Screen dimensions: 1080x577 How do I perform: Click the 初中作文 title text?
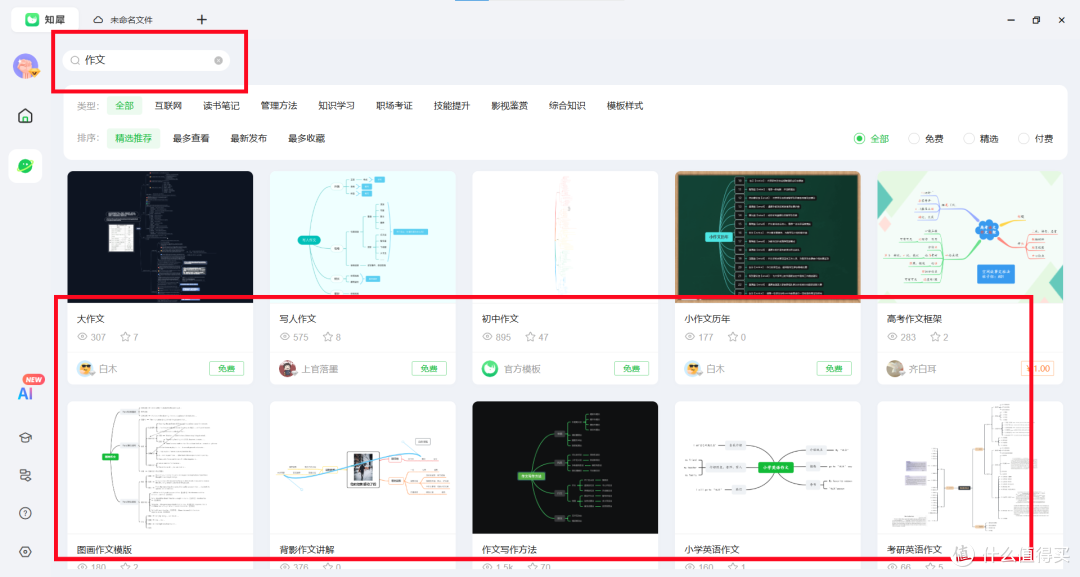500,319
